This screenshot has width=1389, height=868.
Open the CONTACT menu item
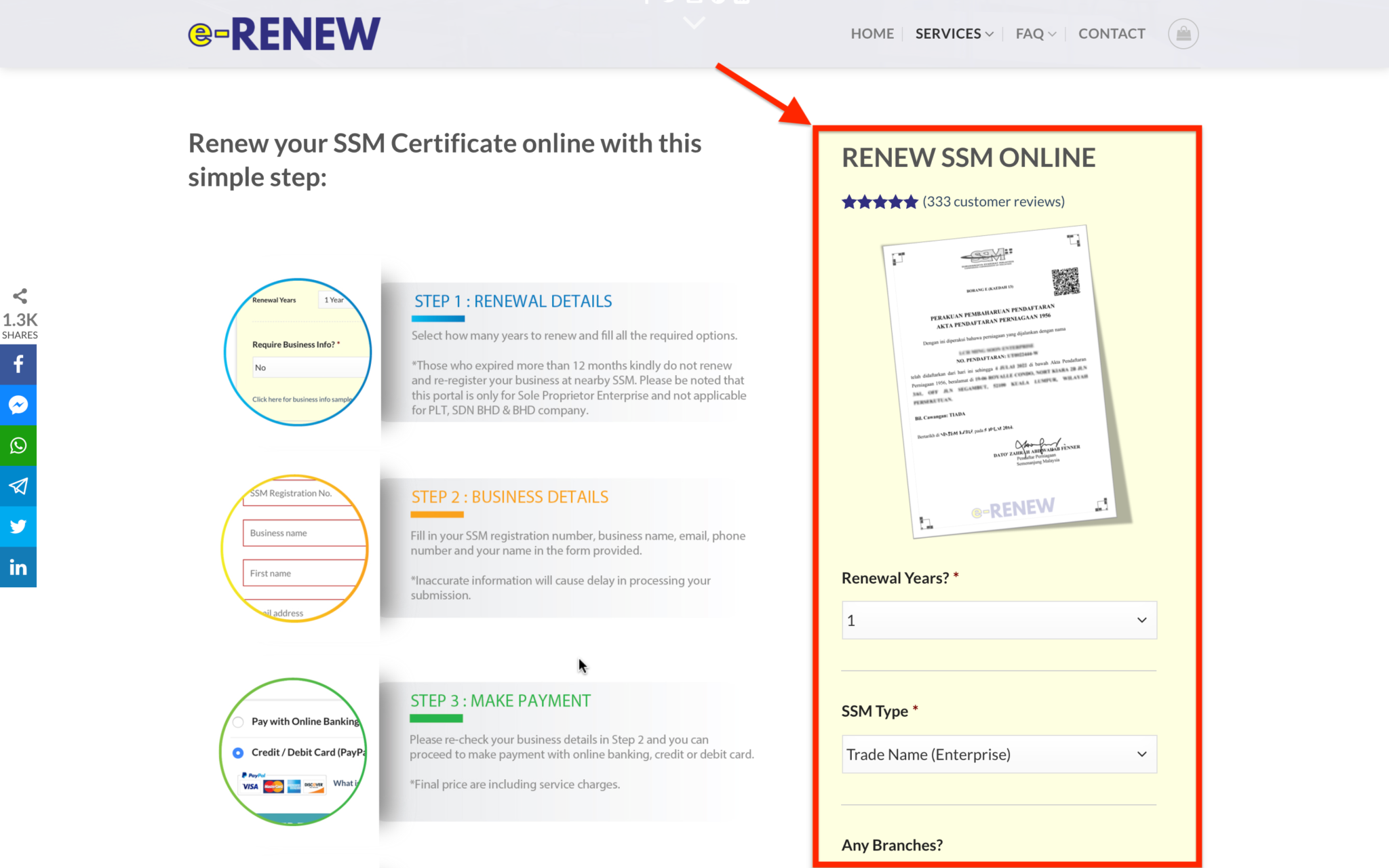(1112, 33)
